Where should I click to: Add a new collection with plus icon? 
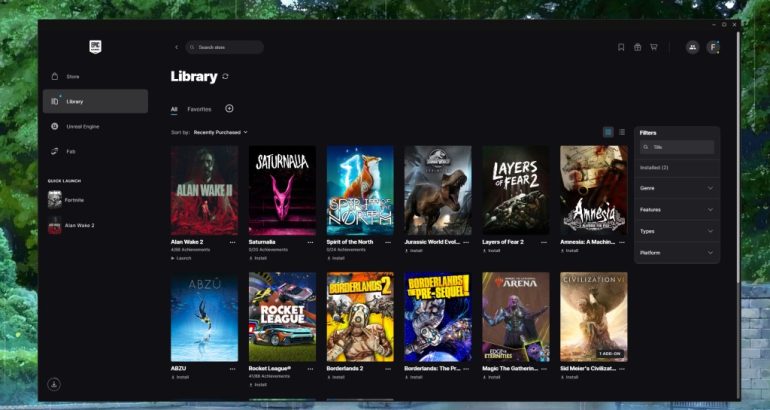(229, 109)
